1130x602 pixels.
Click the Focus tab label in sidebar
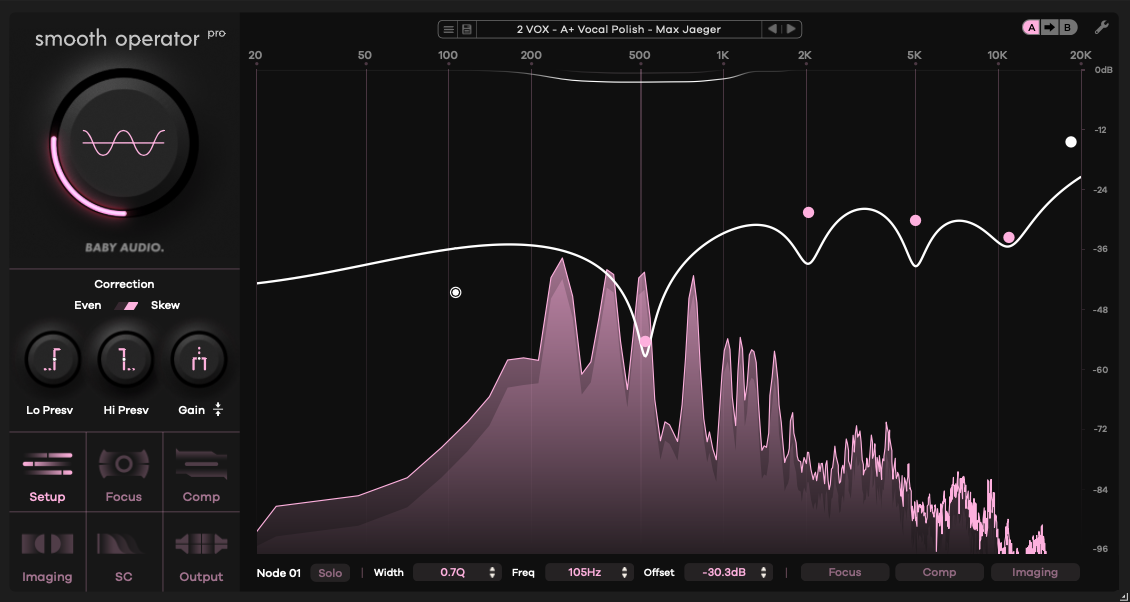[x=123, y=497]
